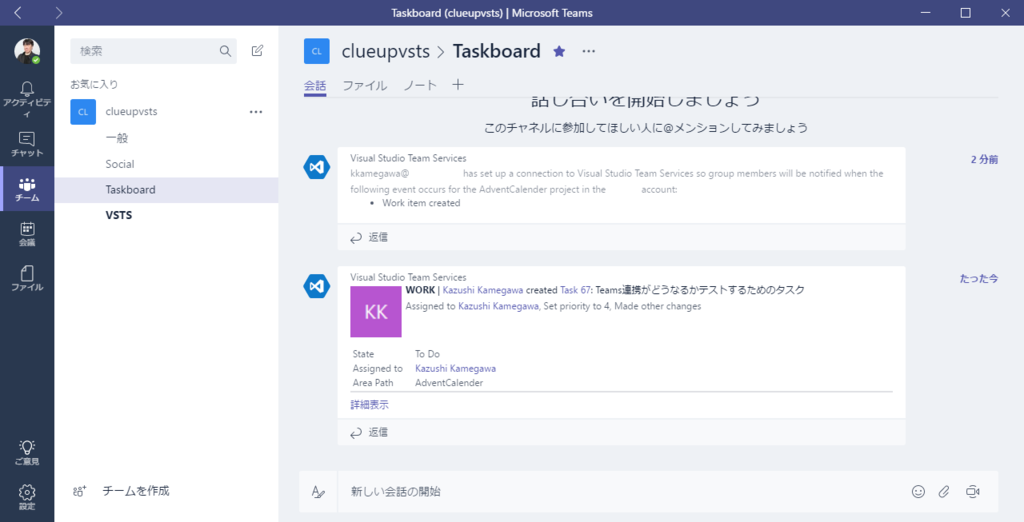Click the Visual Studio icon of Task 67 message
The image size is (1024, 522).
point(317,286)
